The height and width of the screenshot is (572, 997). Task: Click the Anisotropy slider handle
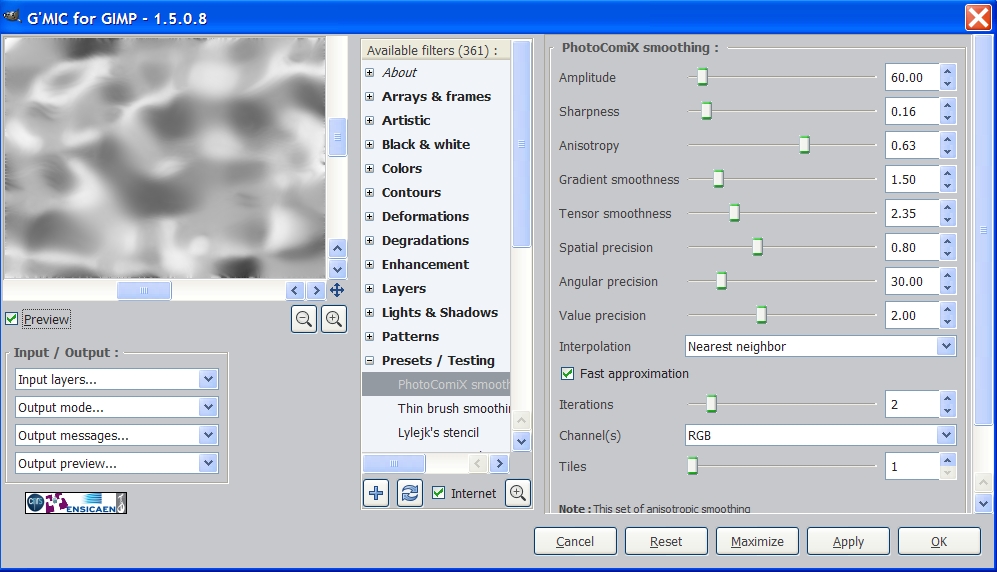click(804, 145)
